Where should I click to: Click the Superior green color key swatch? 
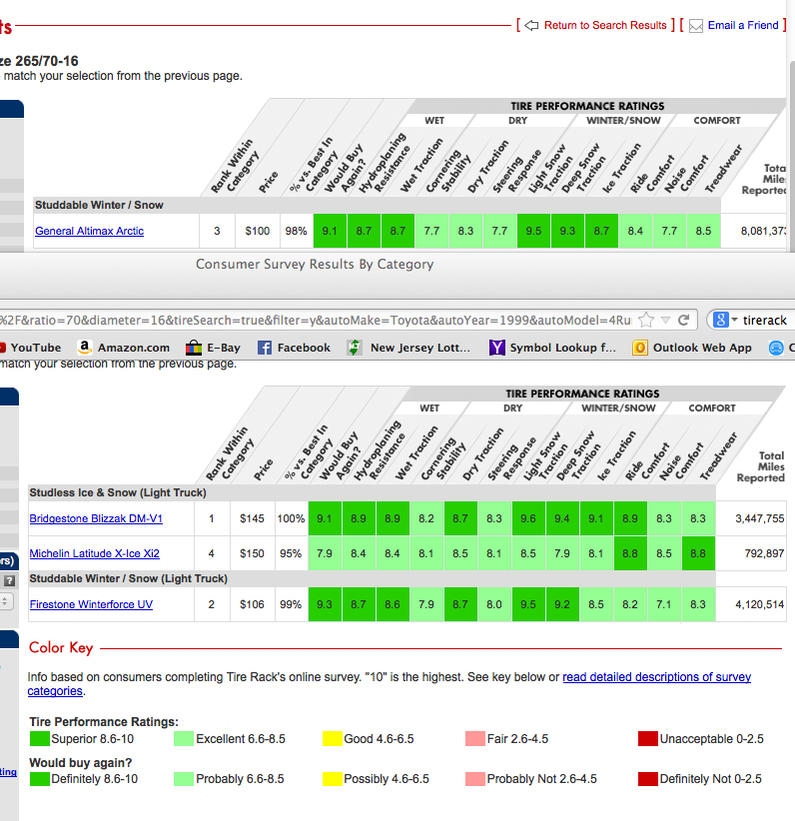point(39,739)
